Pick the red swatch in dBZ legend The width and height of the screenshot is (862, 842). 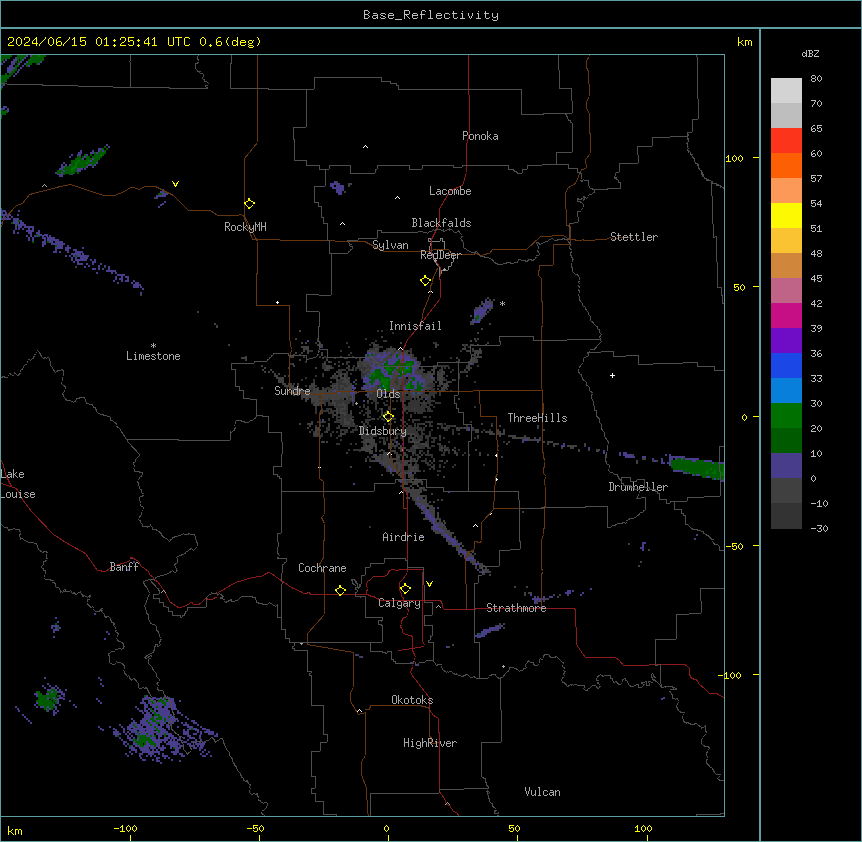[x=786, y=140]
